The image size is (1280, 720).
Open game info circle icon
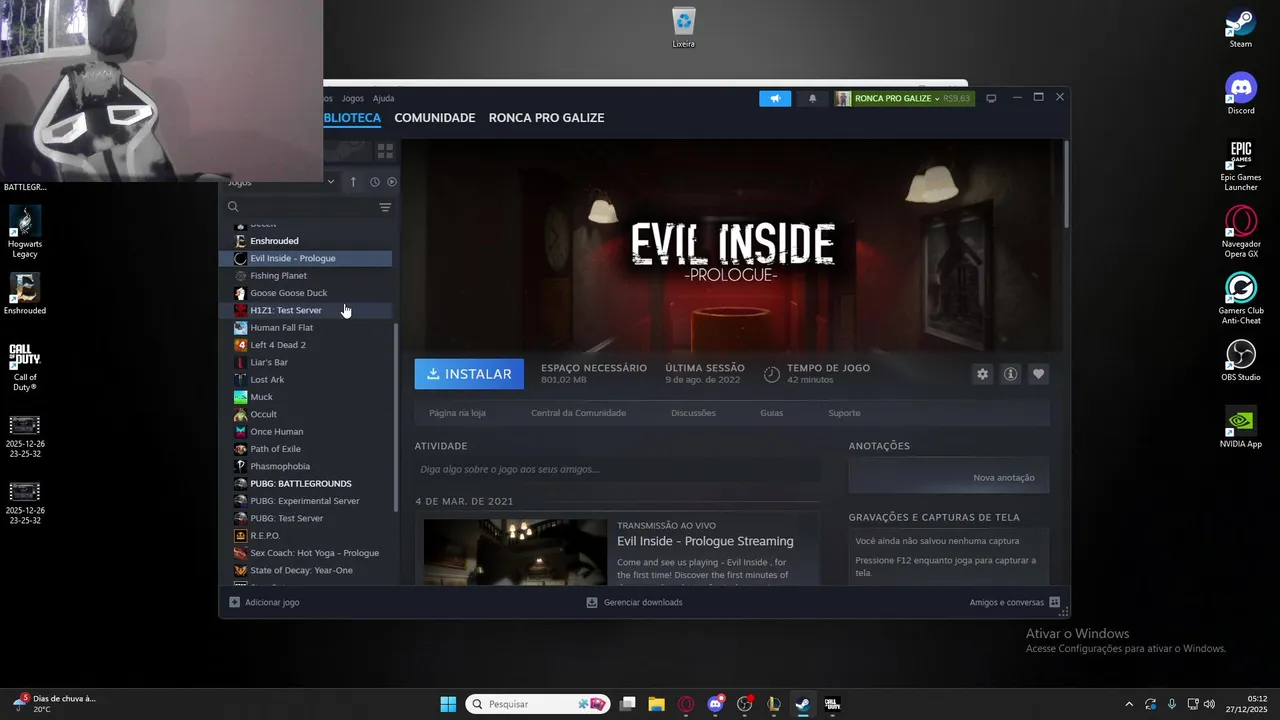pyautogui.click(x=1010, y=374)
